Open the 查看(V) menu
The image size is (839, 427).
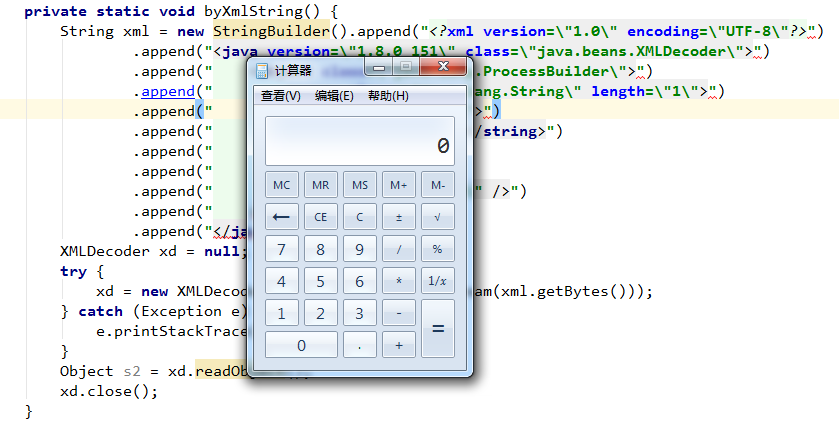click(280, 96)
